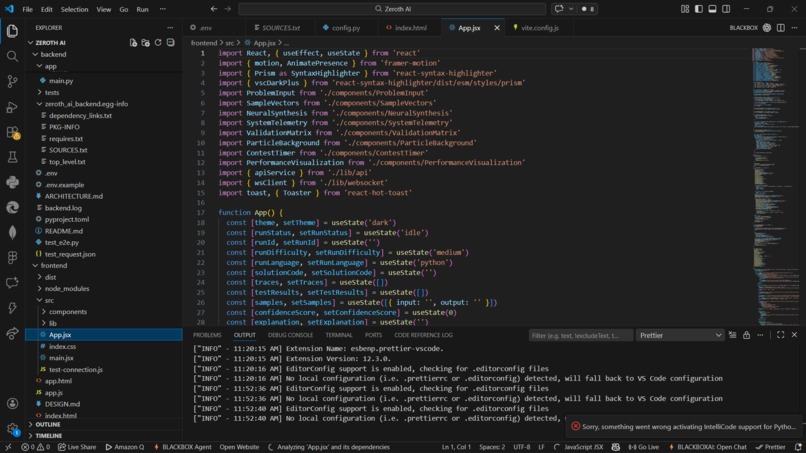Screen dimensions: 806x453
Task: Open the Run menu
Action: point(142,9)
